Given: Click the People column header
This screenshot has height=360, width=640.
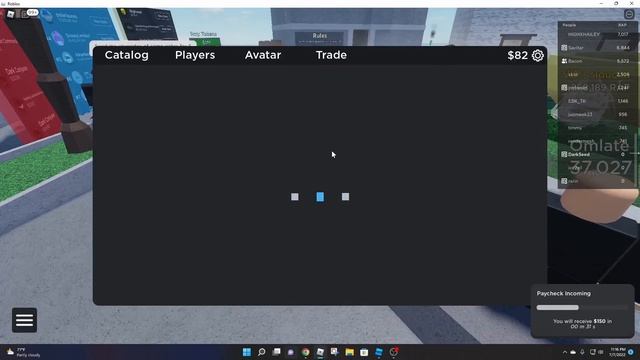Looking at the screenshot, I should tap(569, 25).
